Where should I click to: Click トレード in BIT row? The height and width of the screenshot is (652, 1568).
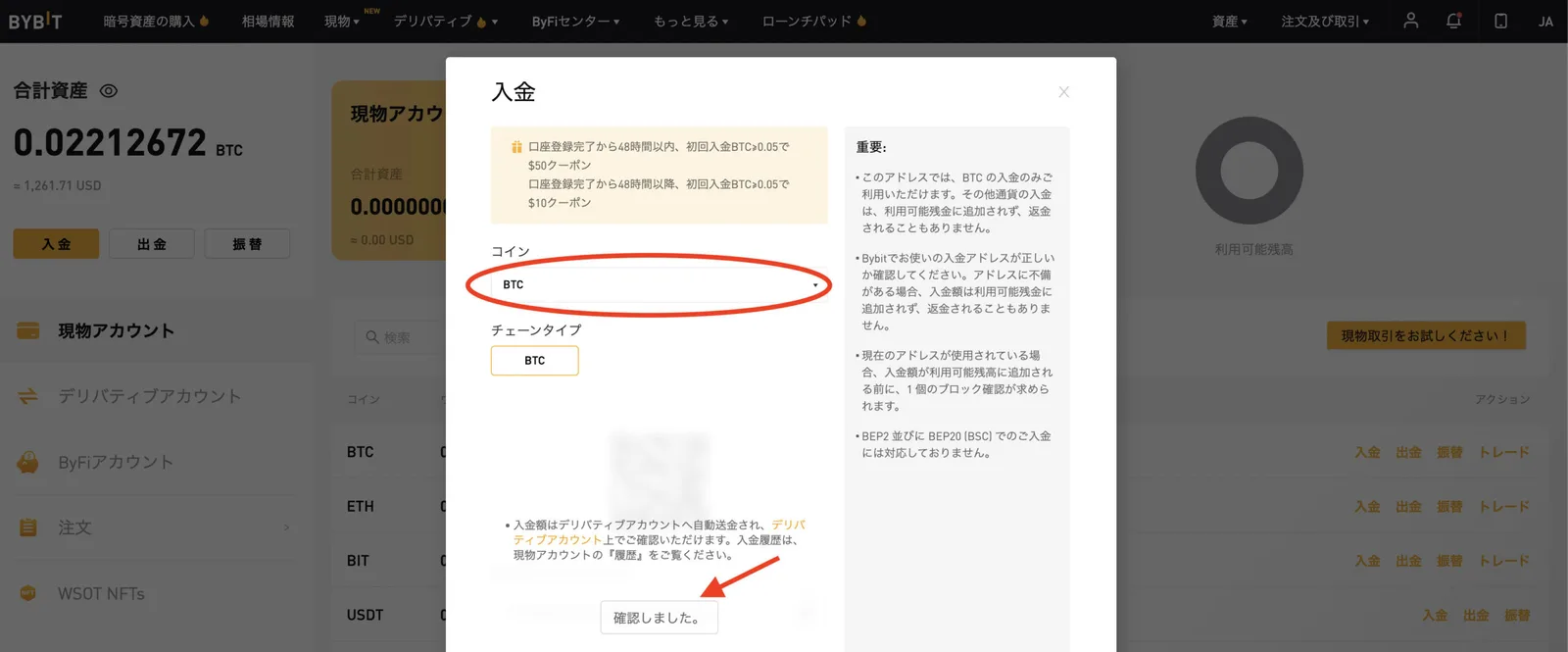point(1504,561)
